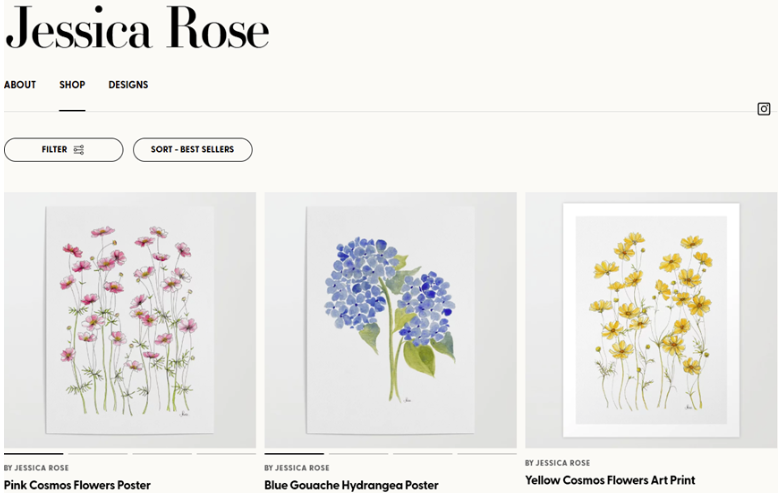Click BY JESSICA ROSE under the hydrangea poster
The width and height of the screenshot is (779, 493).
(x=297, y=468)
